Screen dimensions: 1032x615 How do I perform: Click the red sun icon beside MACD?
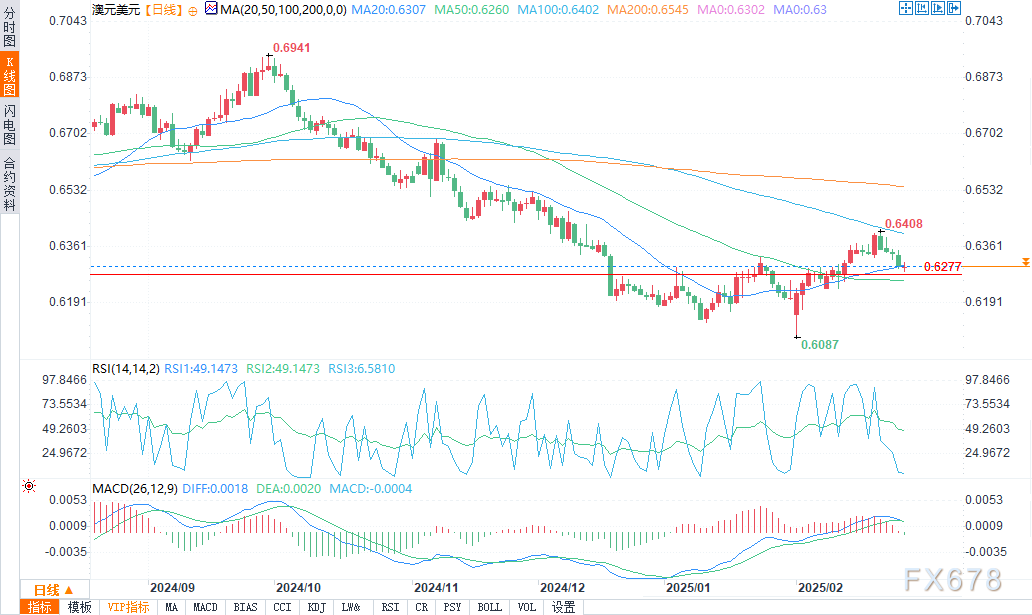click(x=27, y=487)
